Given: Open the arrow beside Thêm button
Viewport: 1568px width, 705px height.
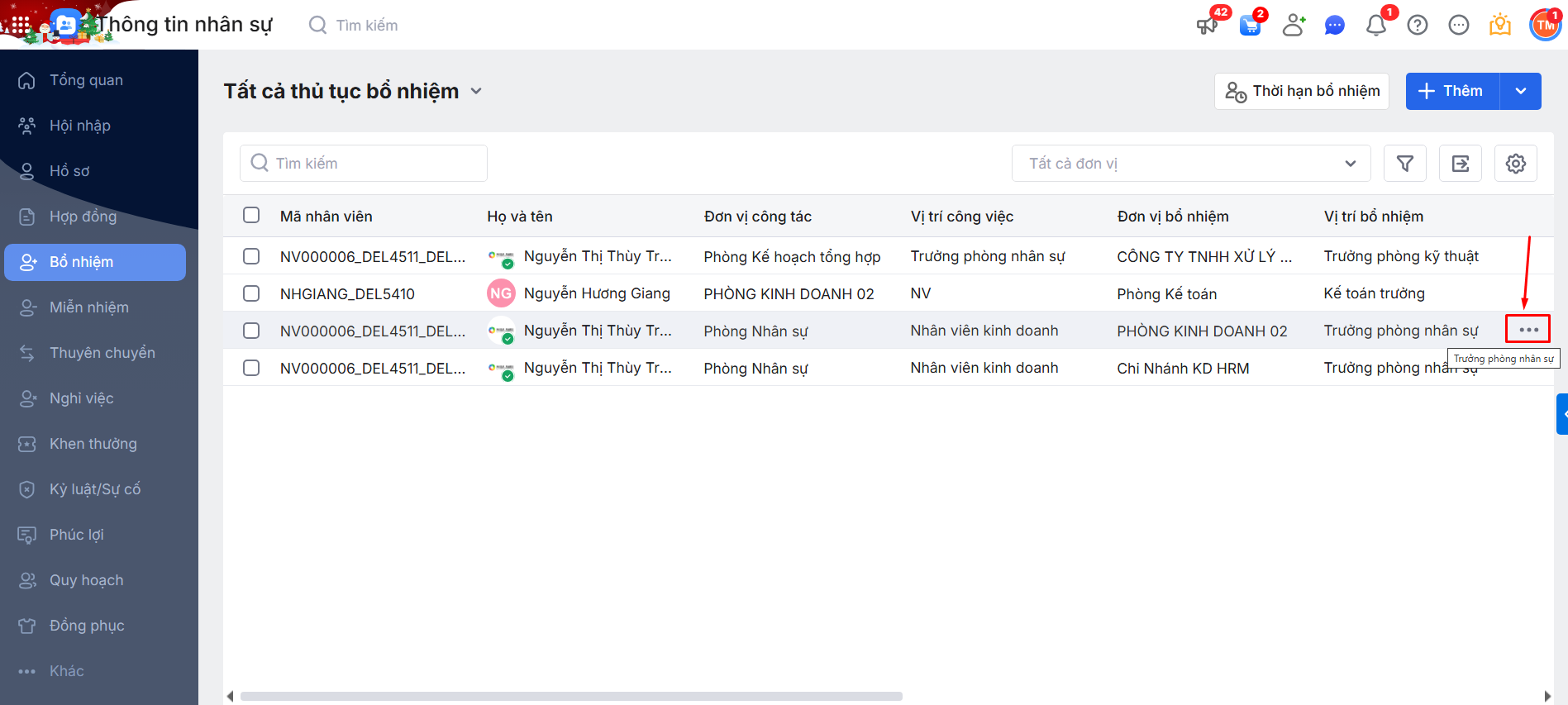Looking at the screenshot, I should click(1520, 91).
